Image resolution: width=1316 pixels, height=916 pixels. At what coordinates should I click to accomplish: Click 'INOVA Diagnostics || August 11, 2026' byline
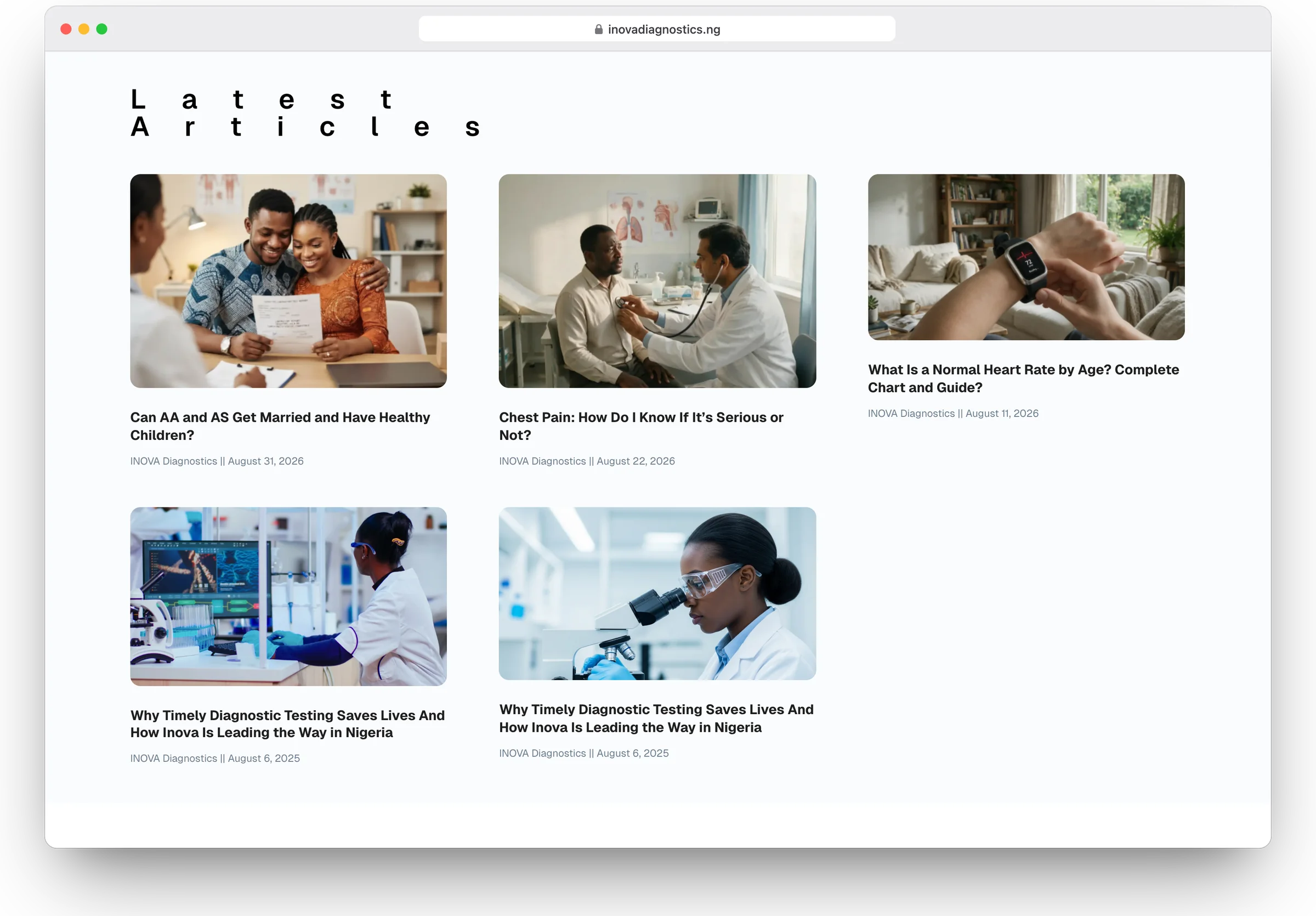pyautogui.click(x=952, y=413)
